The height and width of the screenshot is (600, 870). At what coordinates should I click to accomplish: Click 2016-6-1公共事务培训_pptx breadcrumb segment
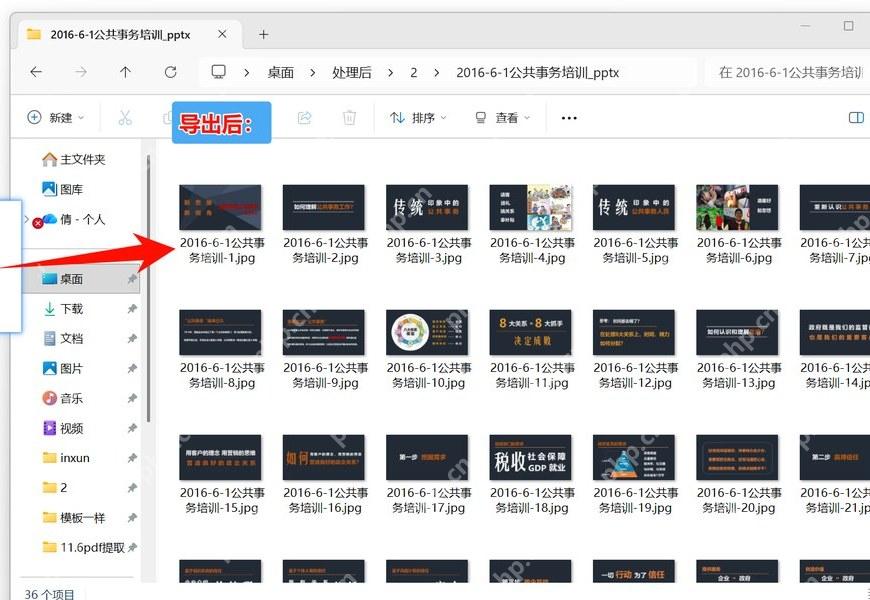pyautogui.click(x=537, y=72)
